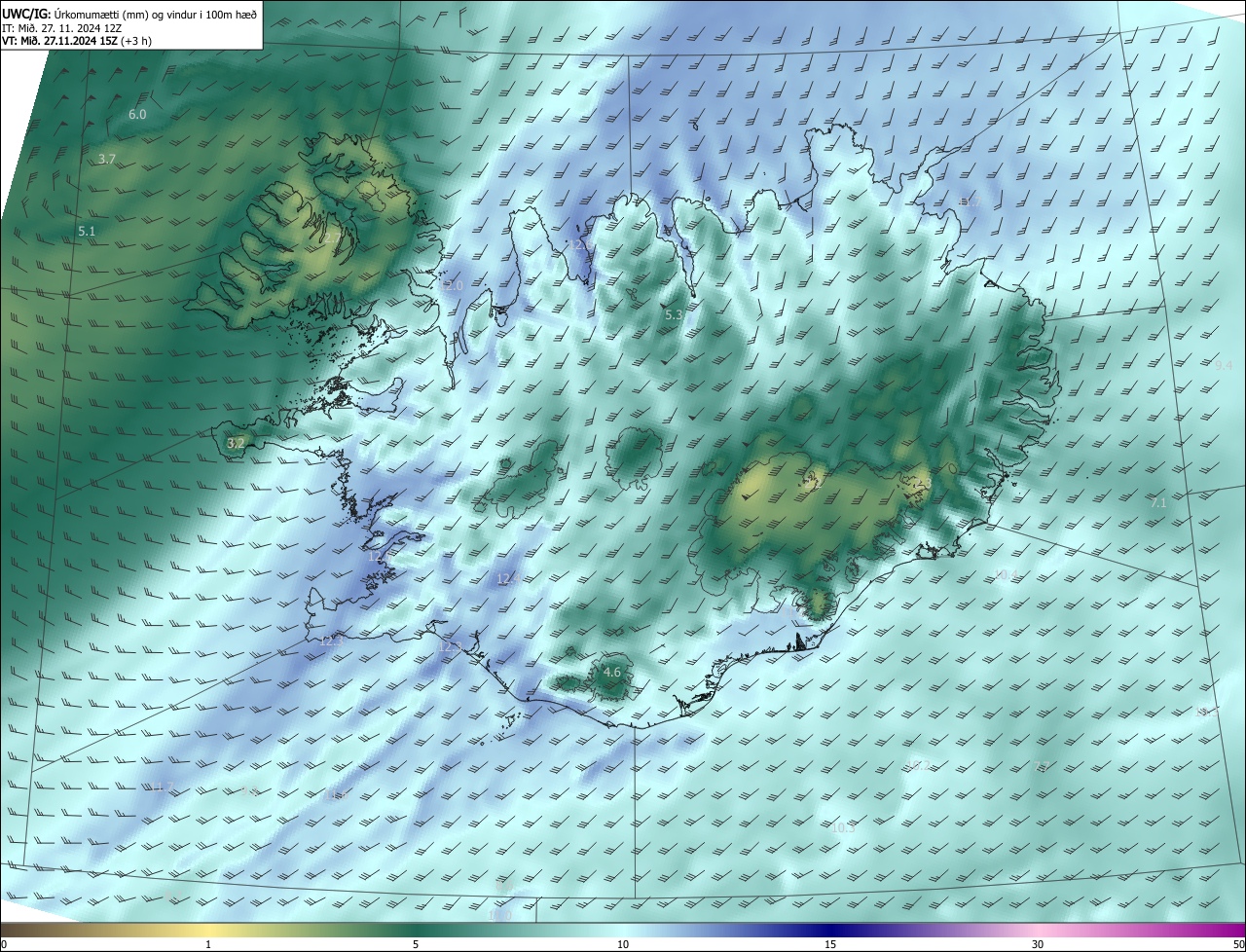
Task: Click the map value '5.3'
Action: (674, 315)
